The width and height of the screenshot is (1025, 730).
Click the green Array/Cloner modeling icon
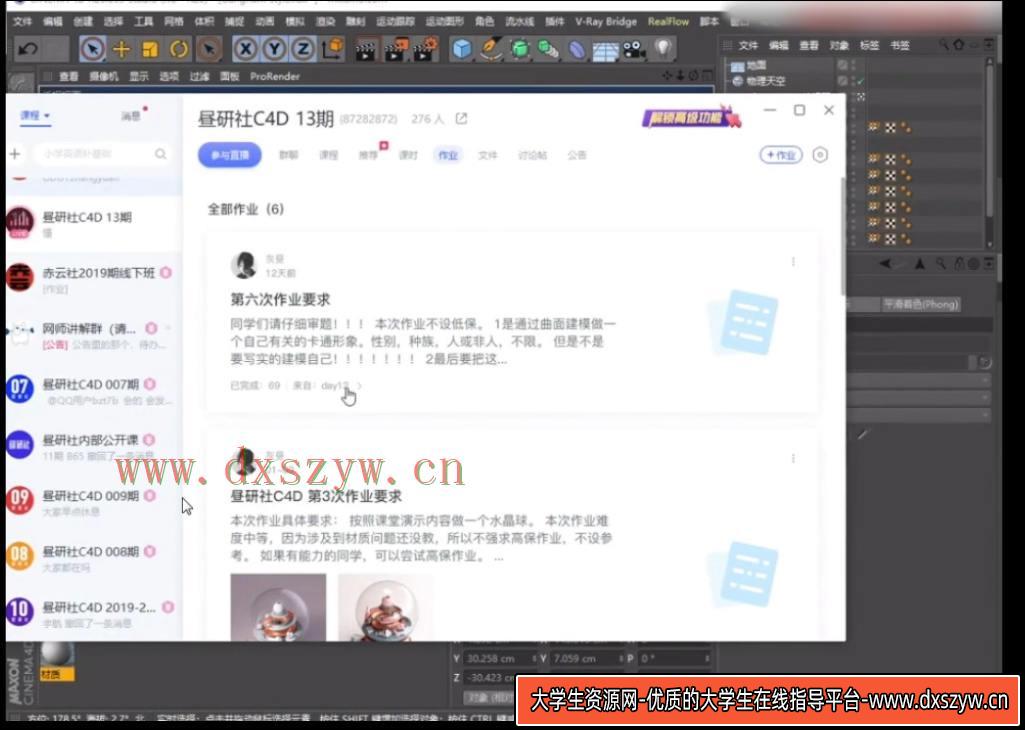pos(548,50)
